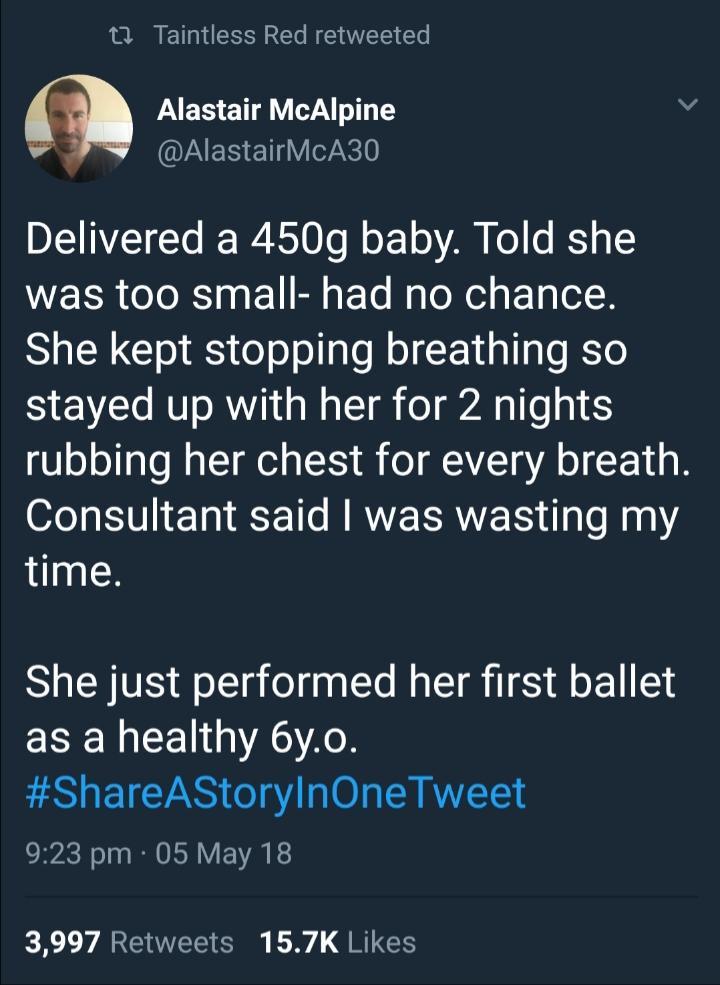This screenshot has height=985, width=720.
Task: Click the 3,997 retweet count number
Action: (x=61, y=942)
